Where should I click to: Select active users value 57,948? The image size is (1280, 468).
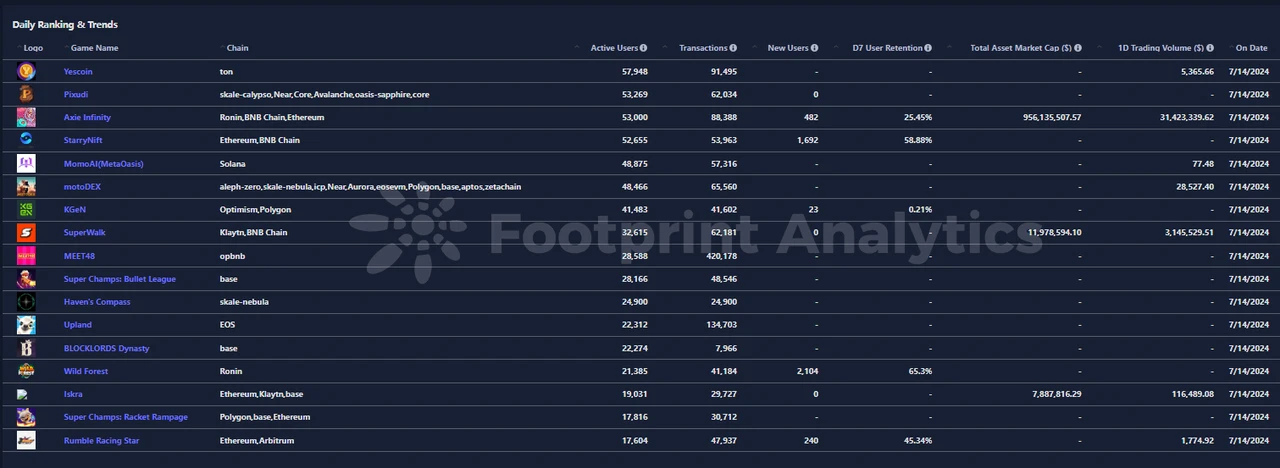tap(635, 72)
